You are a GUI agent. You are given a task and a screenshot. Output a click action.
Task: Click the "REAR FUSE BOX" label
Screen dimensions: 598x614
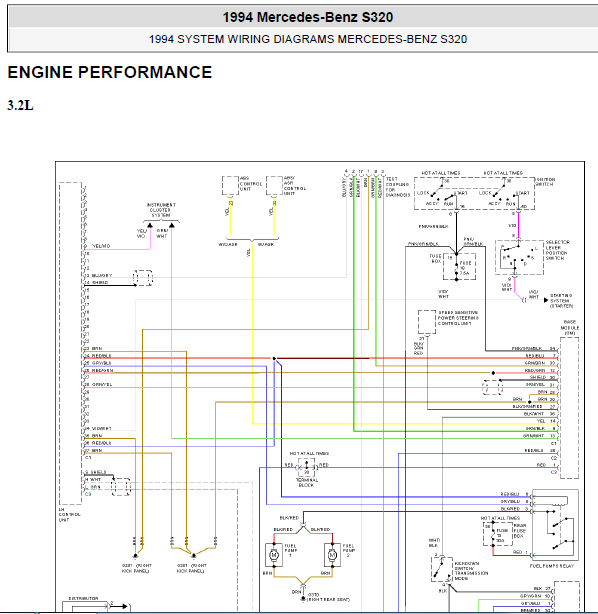coord(520,531)
